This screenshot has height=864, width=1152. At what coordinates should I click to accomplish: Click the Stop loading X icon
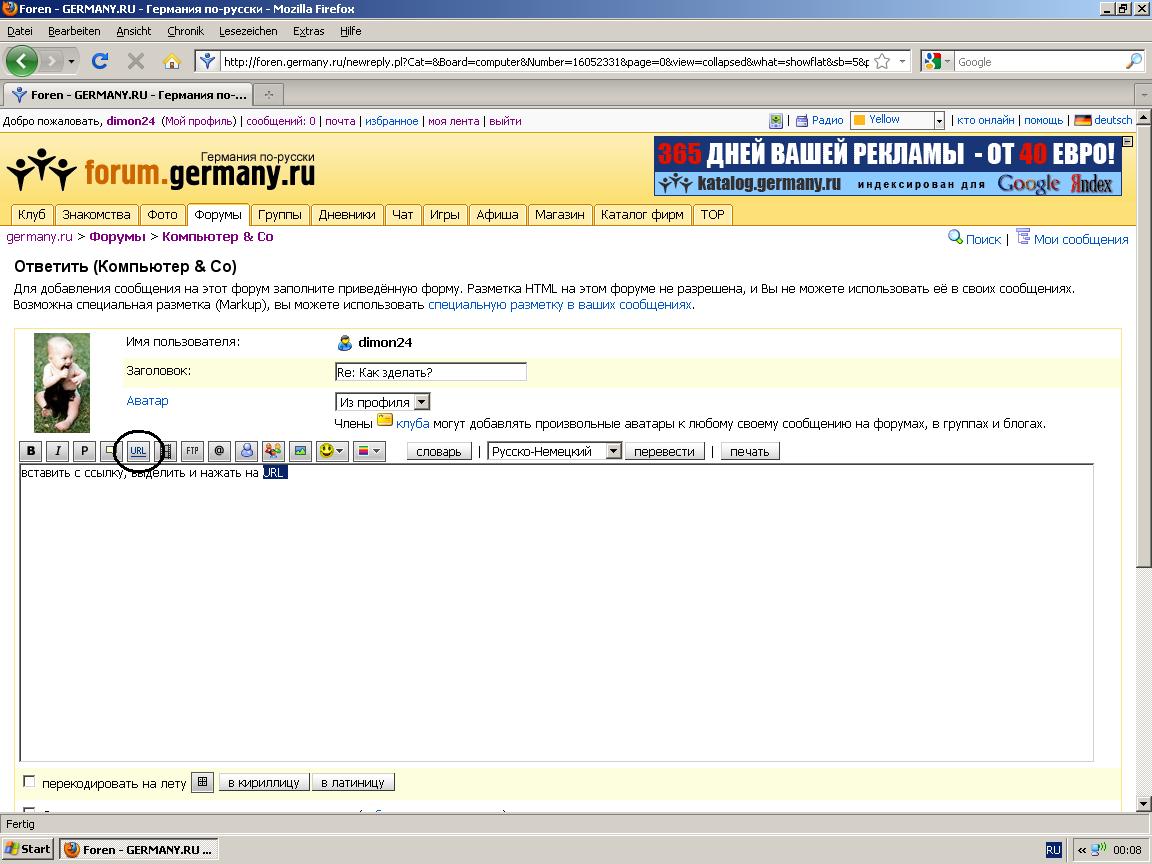click(x=136, y=61)
